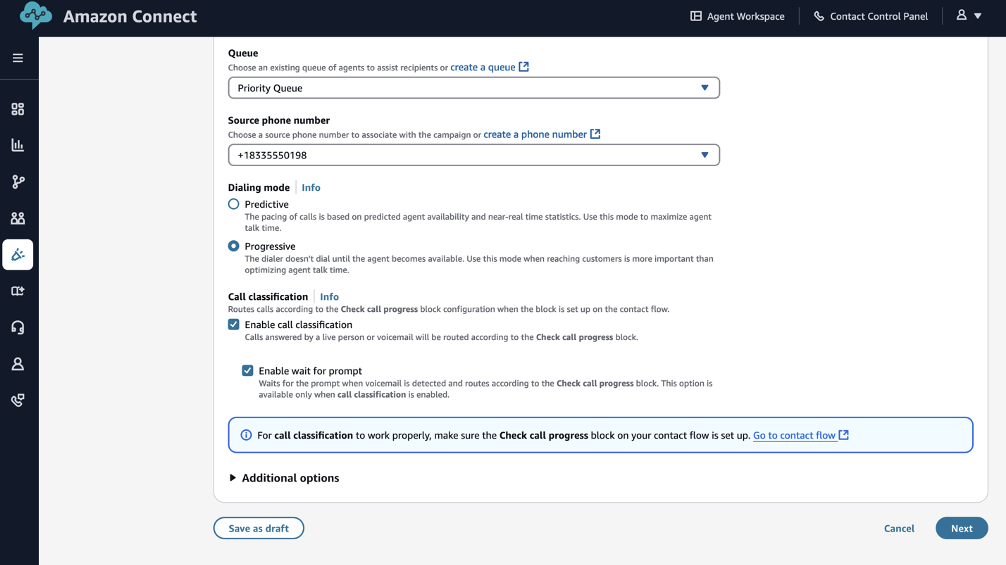Screen dimensions: 1006x565
Task: Follow the create a queue link
Action: 482,67
